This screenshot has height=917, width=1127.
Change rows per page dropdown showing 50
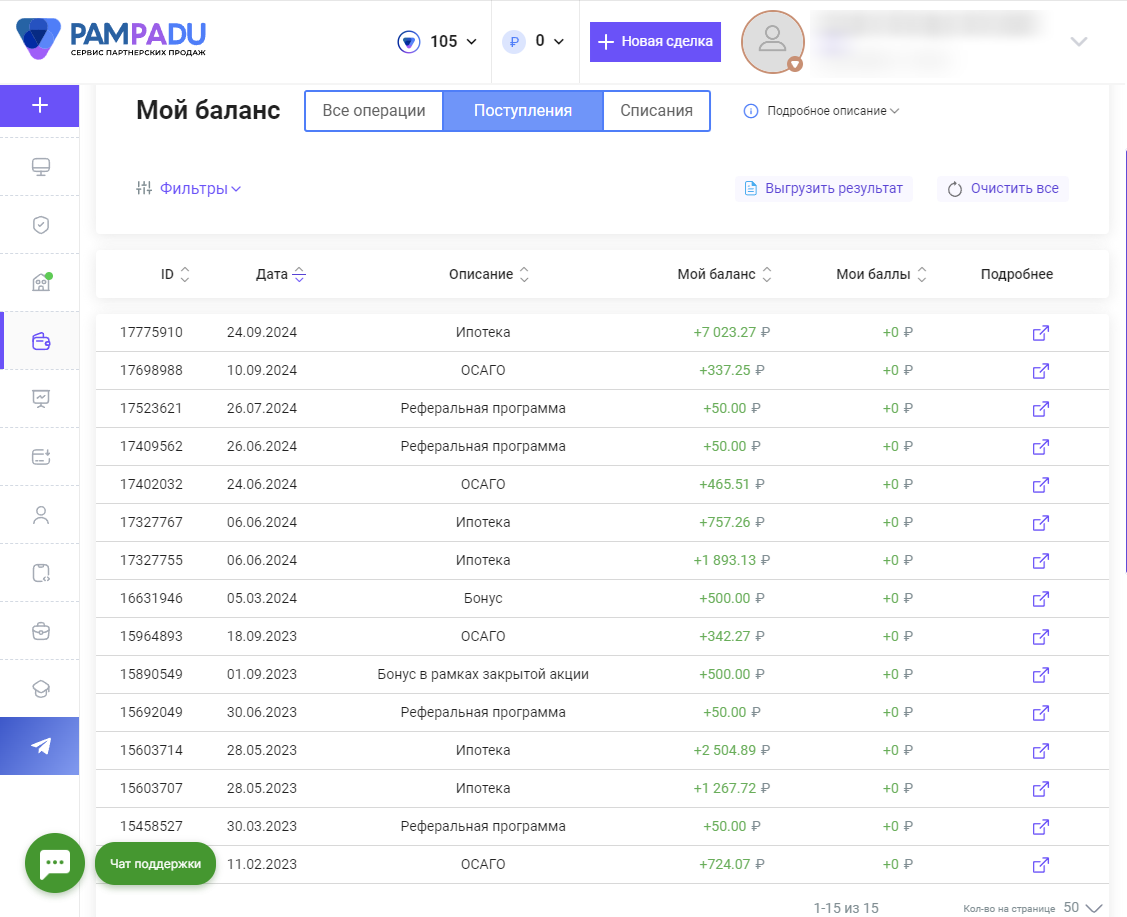[x=1083, y=908]
